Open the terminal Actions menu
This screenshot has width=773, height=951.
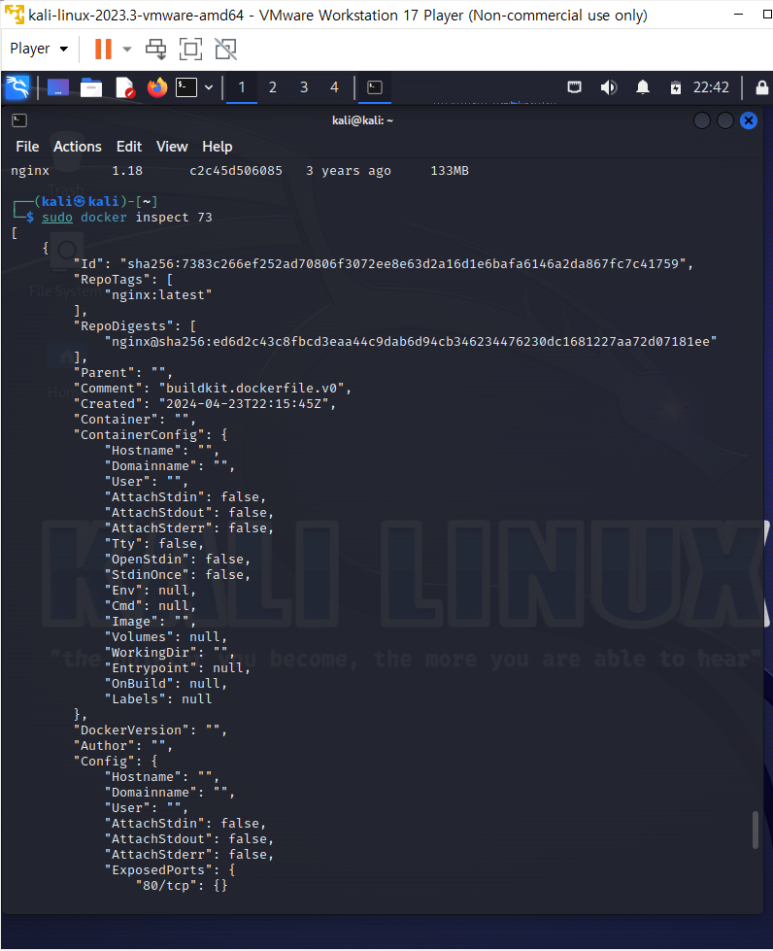[77, 147]
